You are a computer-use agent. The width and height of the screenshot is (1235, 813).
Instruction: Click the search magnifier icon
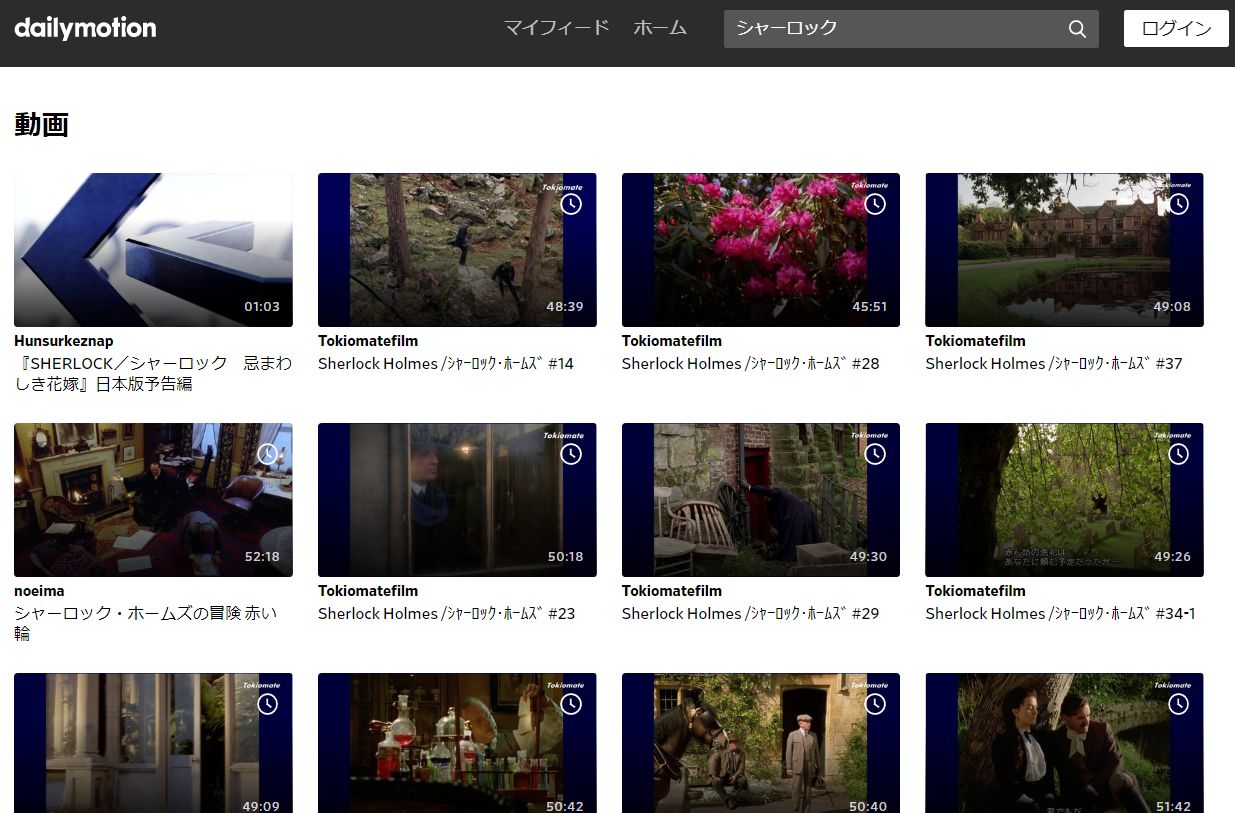(1077, 29)
